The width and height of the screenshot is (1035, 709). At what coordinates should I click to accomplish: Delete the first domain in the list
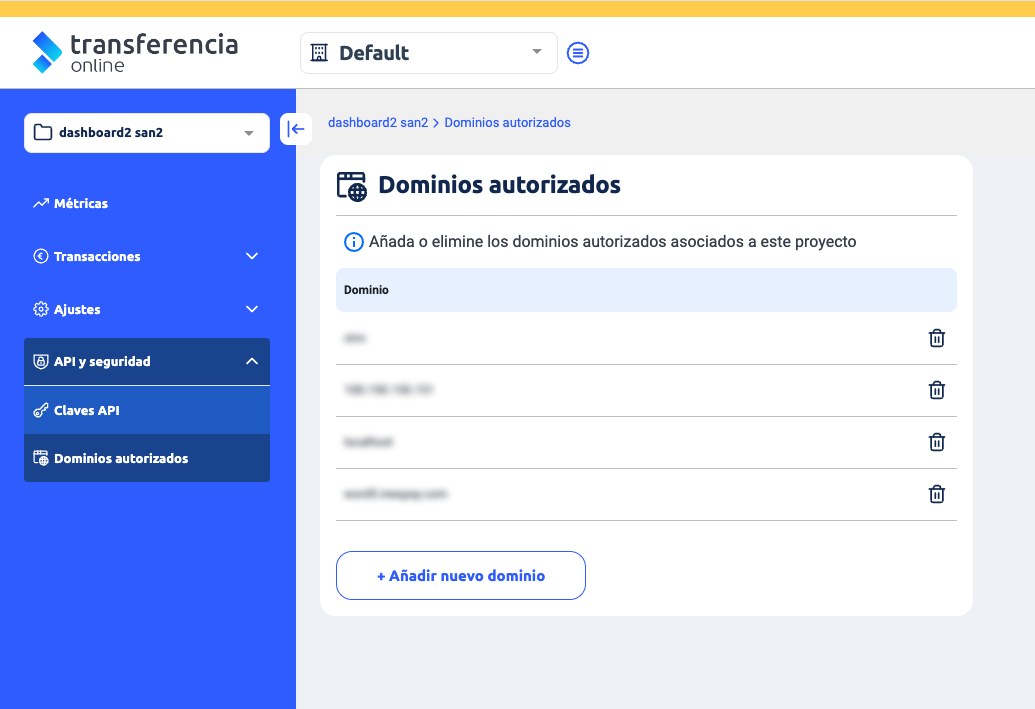tap(936, 338)
